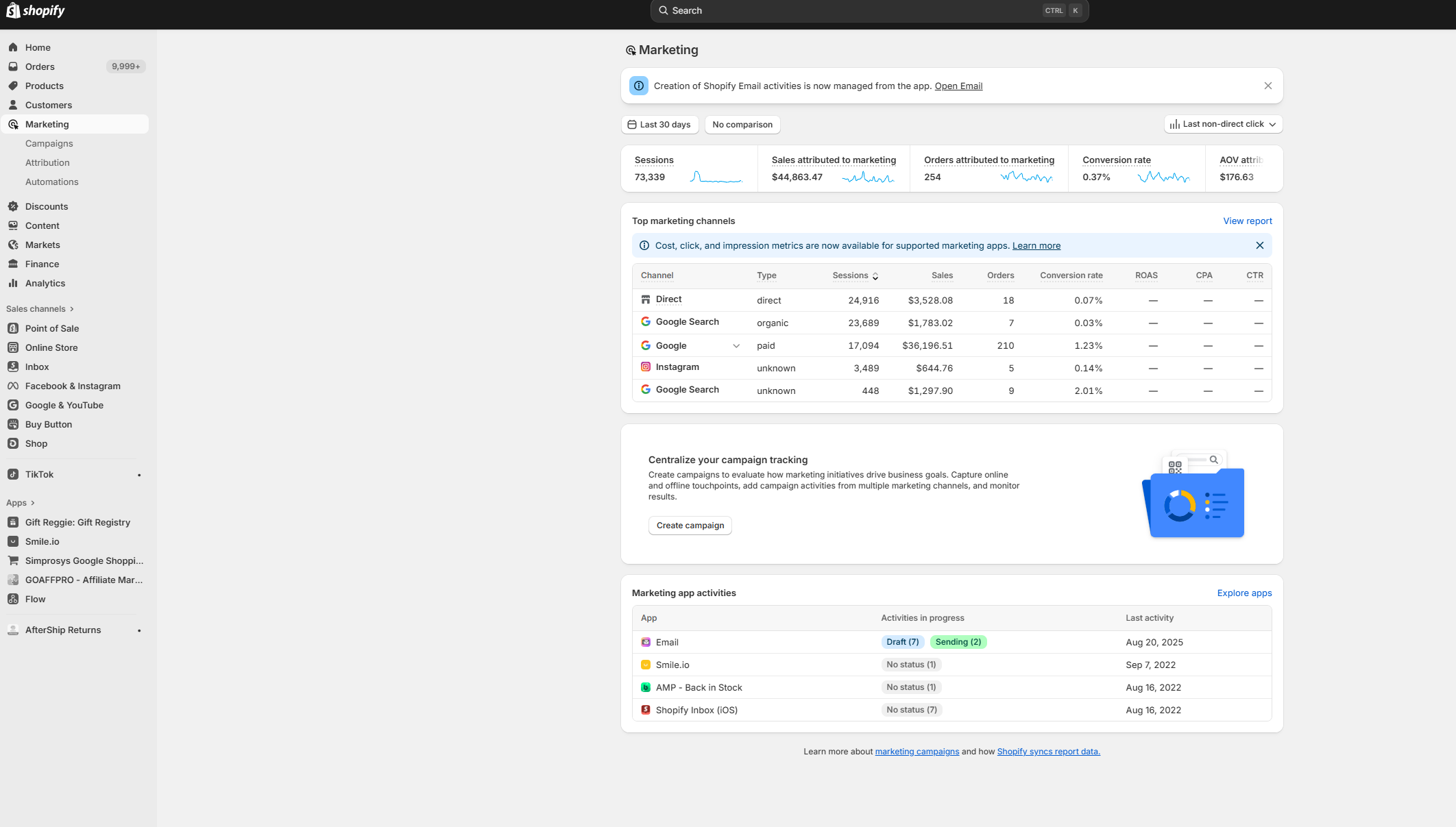Click the Content icon in sidebar
Screen dimensions: 1456x827
coord(13,225)
